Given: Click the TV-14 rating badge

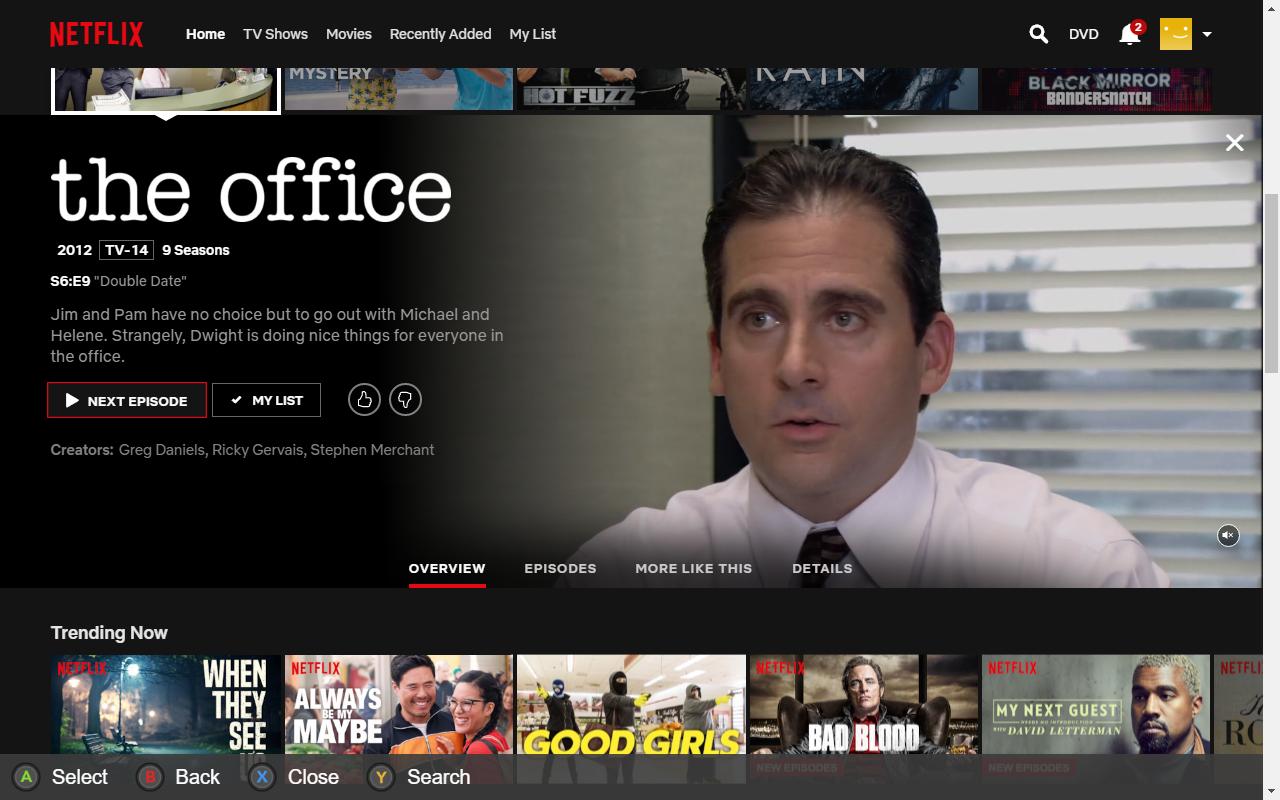Looking at the screenshot, I should click(127, 250).
